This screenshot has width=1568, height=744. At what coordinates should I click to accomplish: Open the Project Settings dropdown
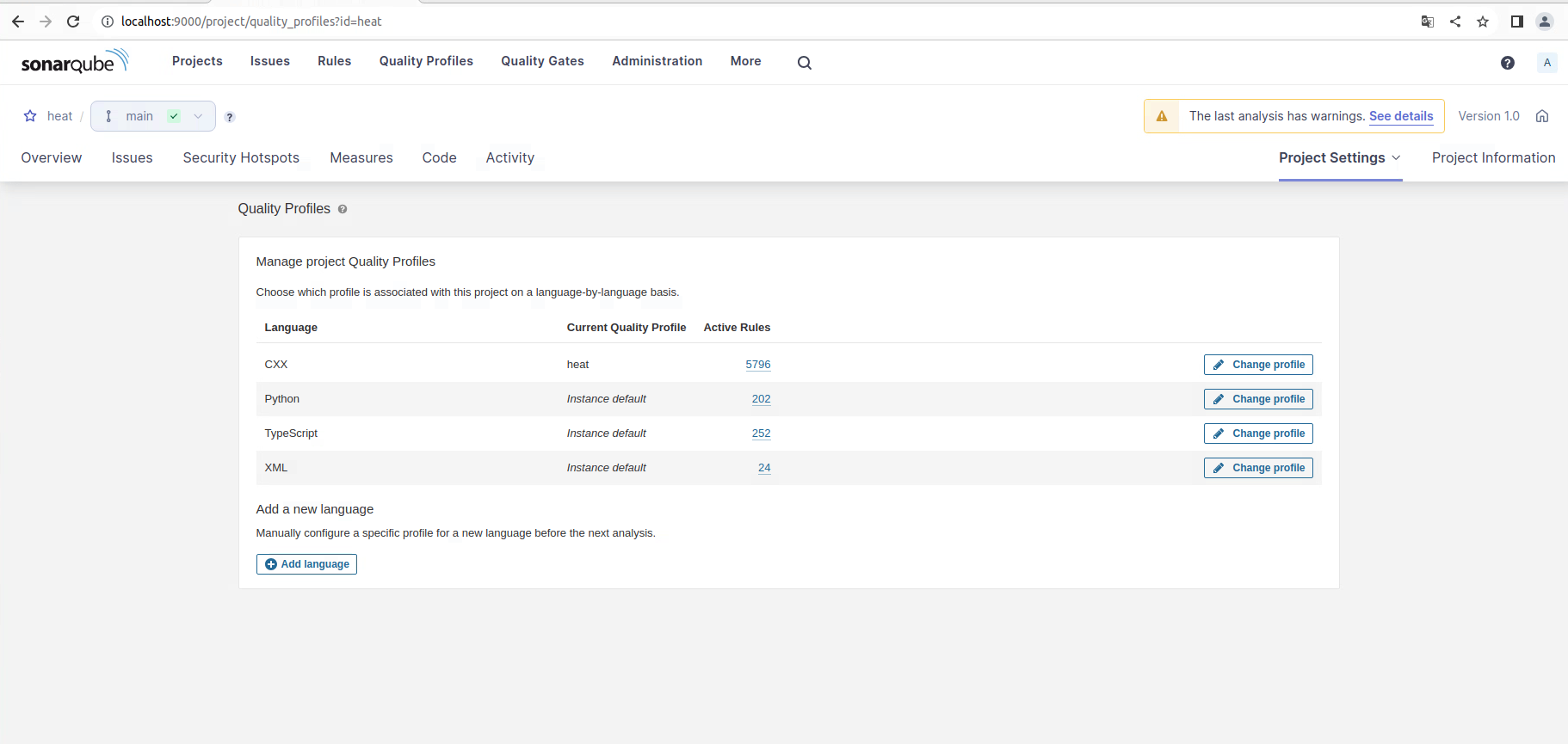1339,157
